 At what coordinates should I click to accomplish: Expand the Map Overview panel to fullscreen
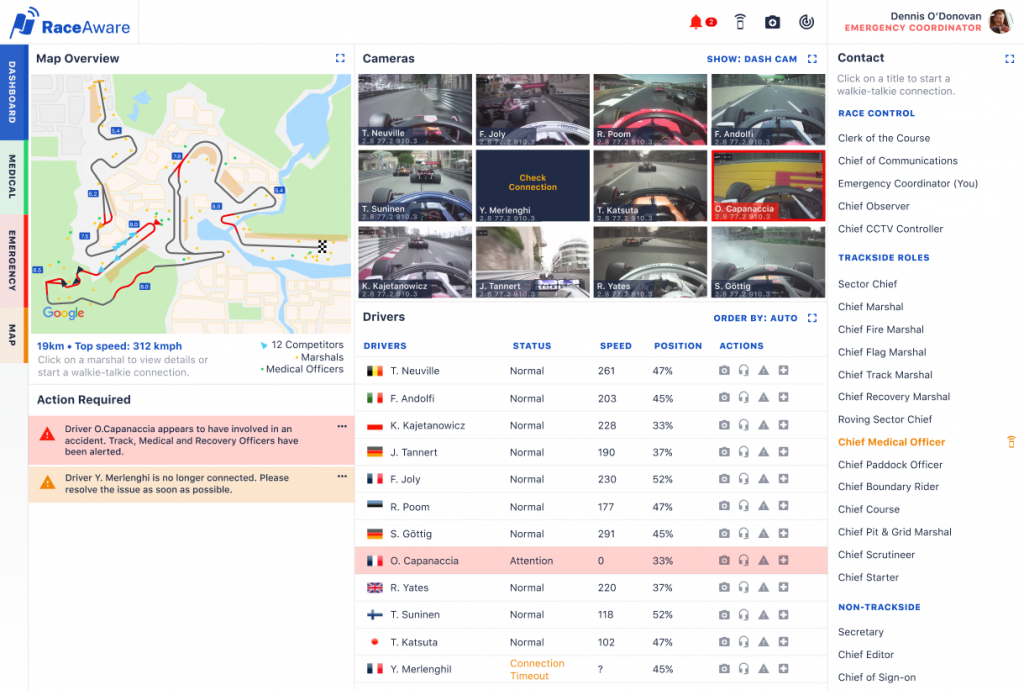coord(340,59)
